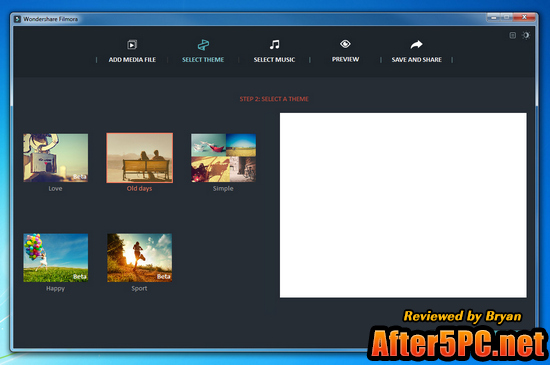This screenshot has height=365, width=550.
Task: Toggle the light/dark skin sun icon
Action: pyautogui.click(x=525, y=35)
